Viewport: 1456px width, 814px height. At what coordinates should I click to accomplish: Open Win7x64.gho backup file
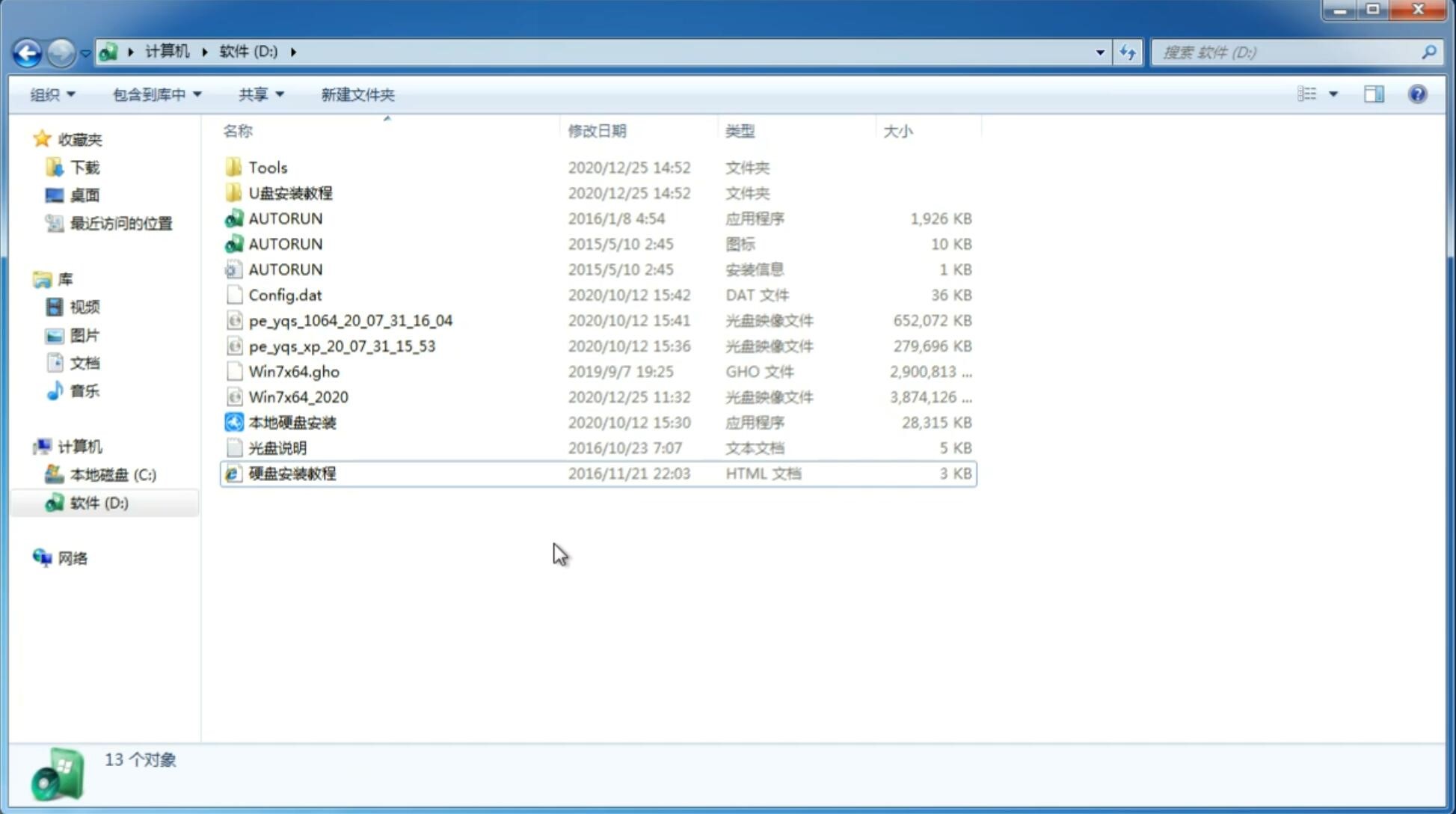(x=295, y=371)
